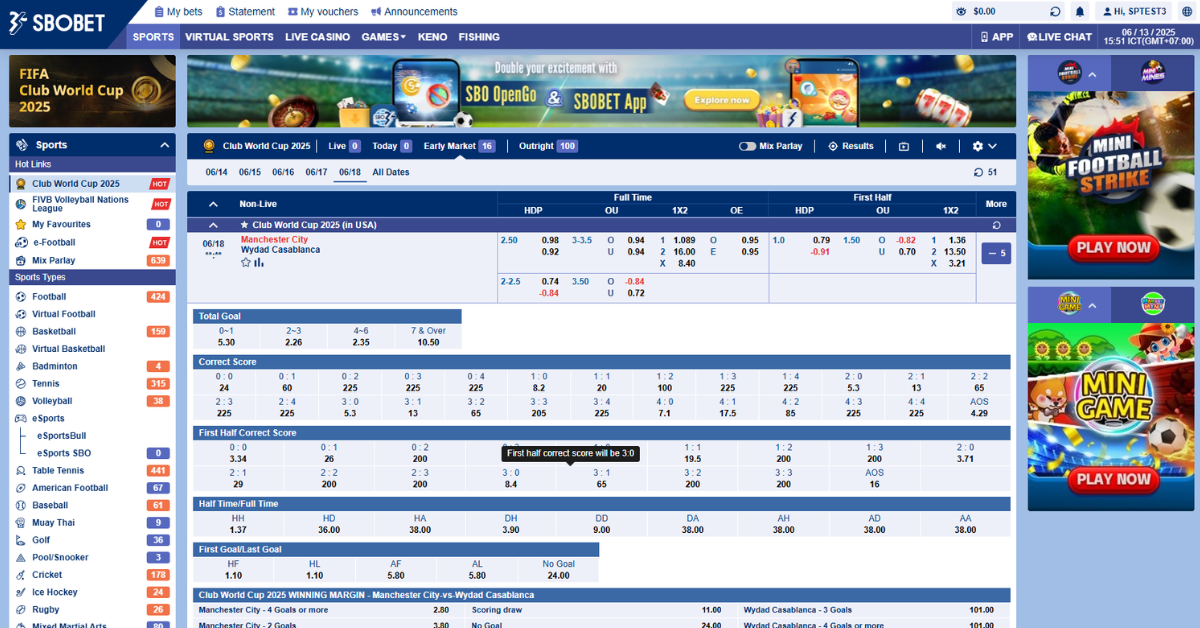The height and width of the screenshot is (628, 1200).
Task: Collapse more markets with minus 5 button
Action: (997, 254)
